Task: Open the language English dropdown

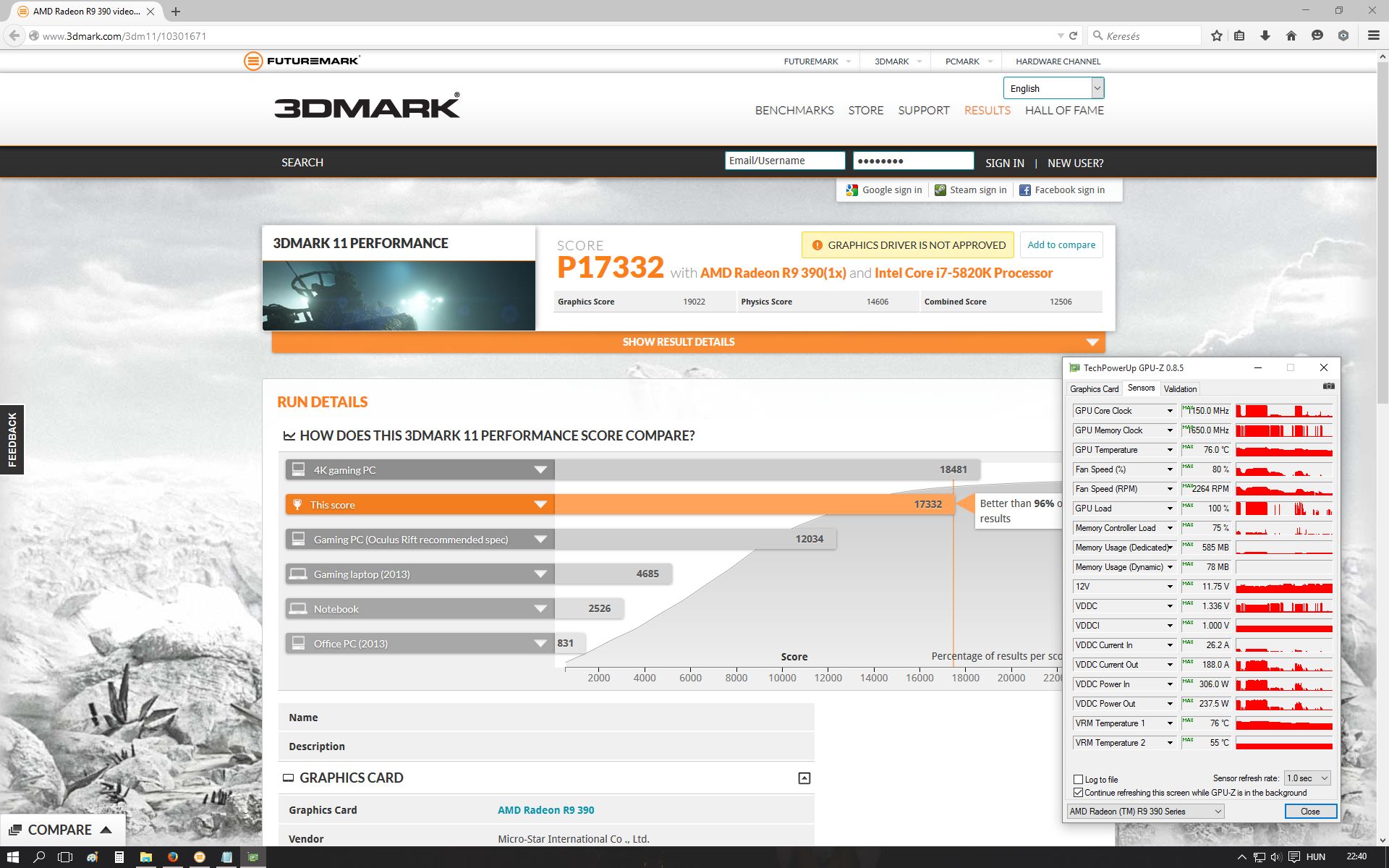Action: [1053, 88]
